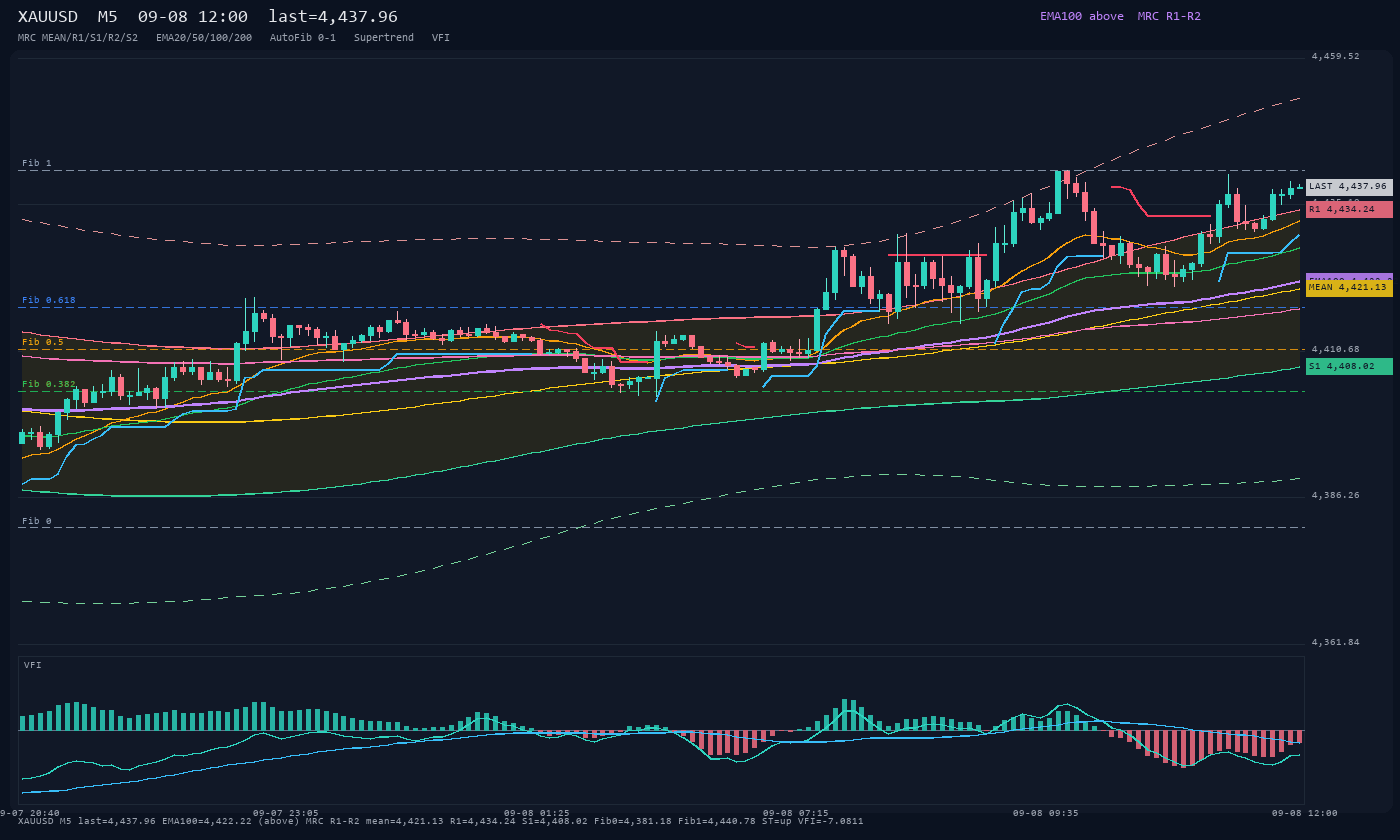Viewport: 1400px width, 840px height.
Task: Click the 'Supertrend' legend entry
Action: tap(384, 37)
